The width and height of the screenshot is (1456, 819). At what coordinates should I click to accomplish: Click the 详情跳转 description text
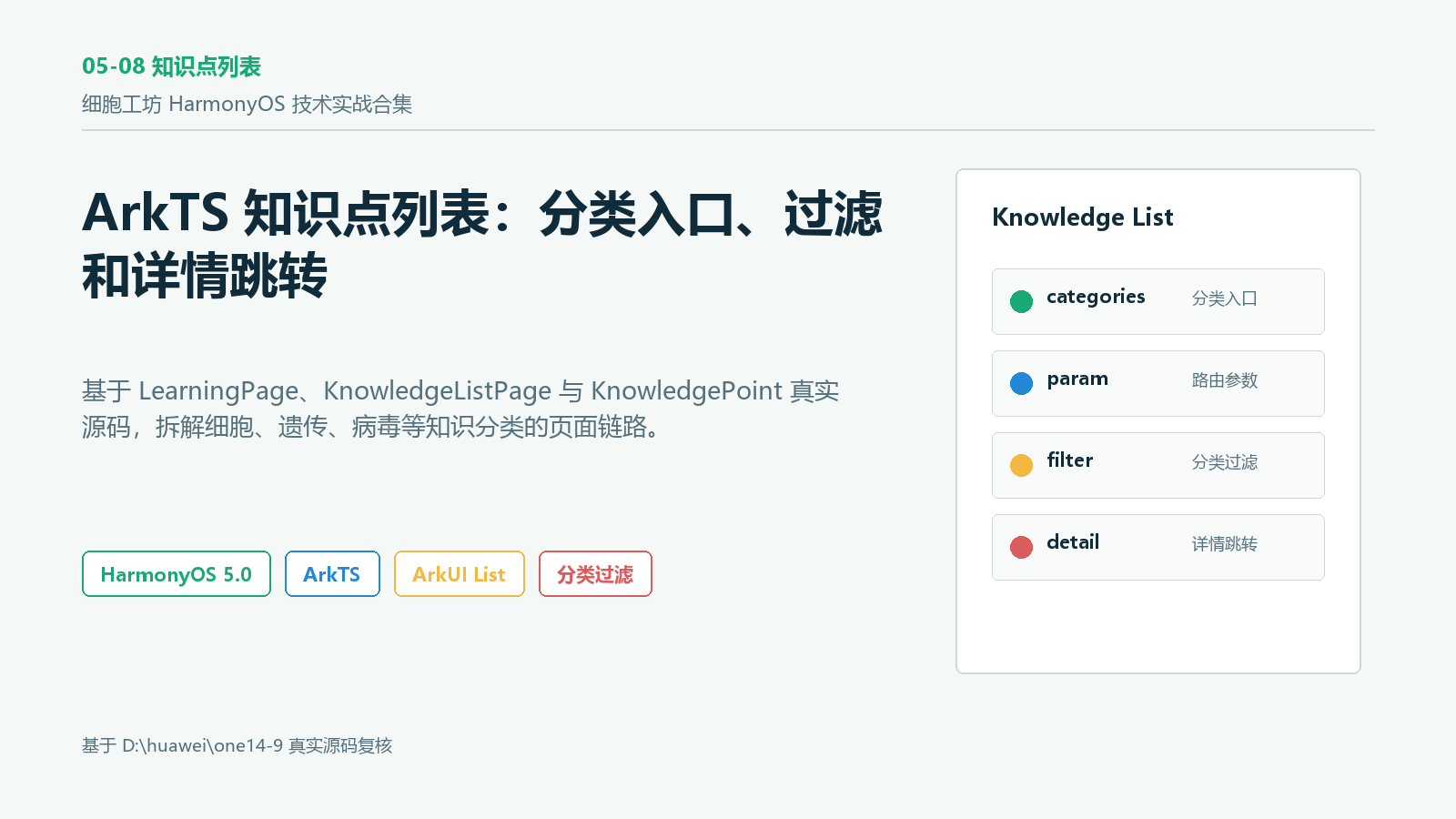(1225, 544)
